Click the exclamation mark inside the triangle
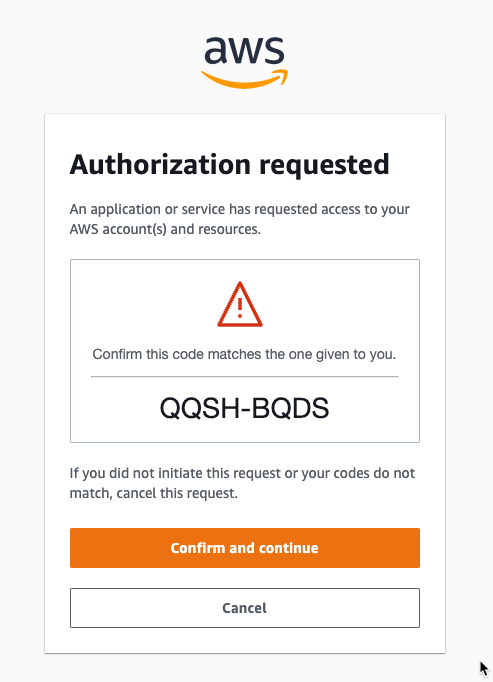The width and height of the screenshot is (493, 682). 240,305
